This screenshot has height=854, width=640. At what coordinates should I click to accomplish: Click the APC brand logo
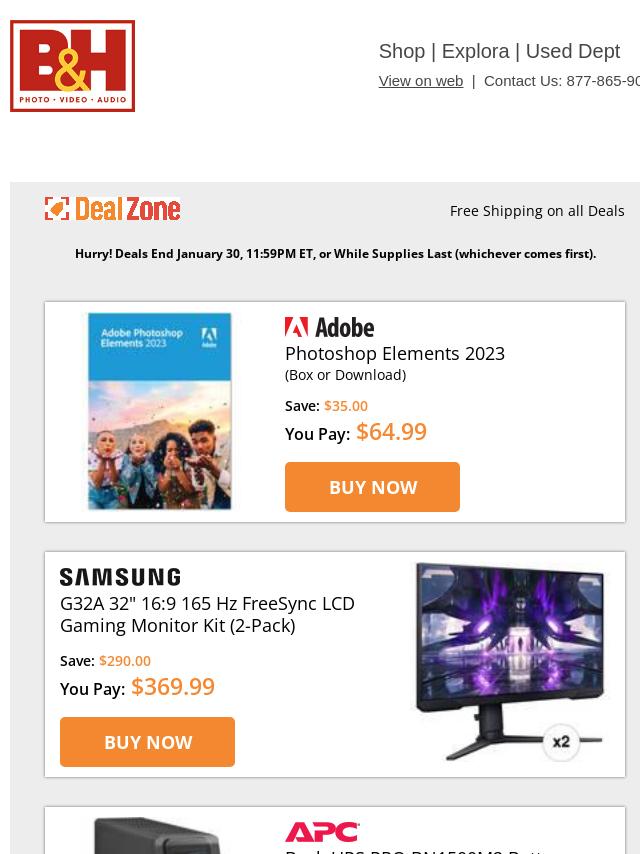tap(322, 832)
